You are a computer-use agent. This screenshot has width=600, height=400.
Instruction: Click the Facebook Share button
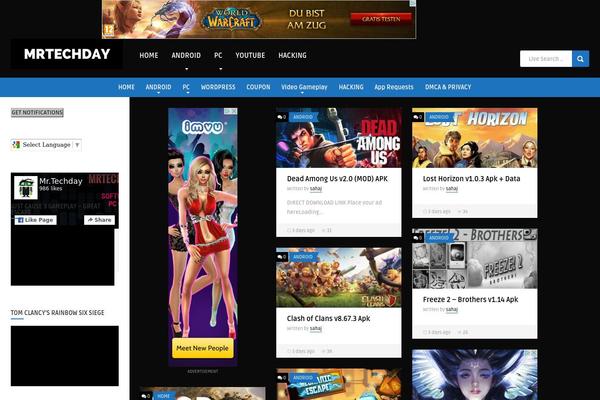pyautogui.click(x=99, y=220)
